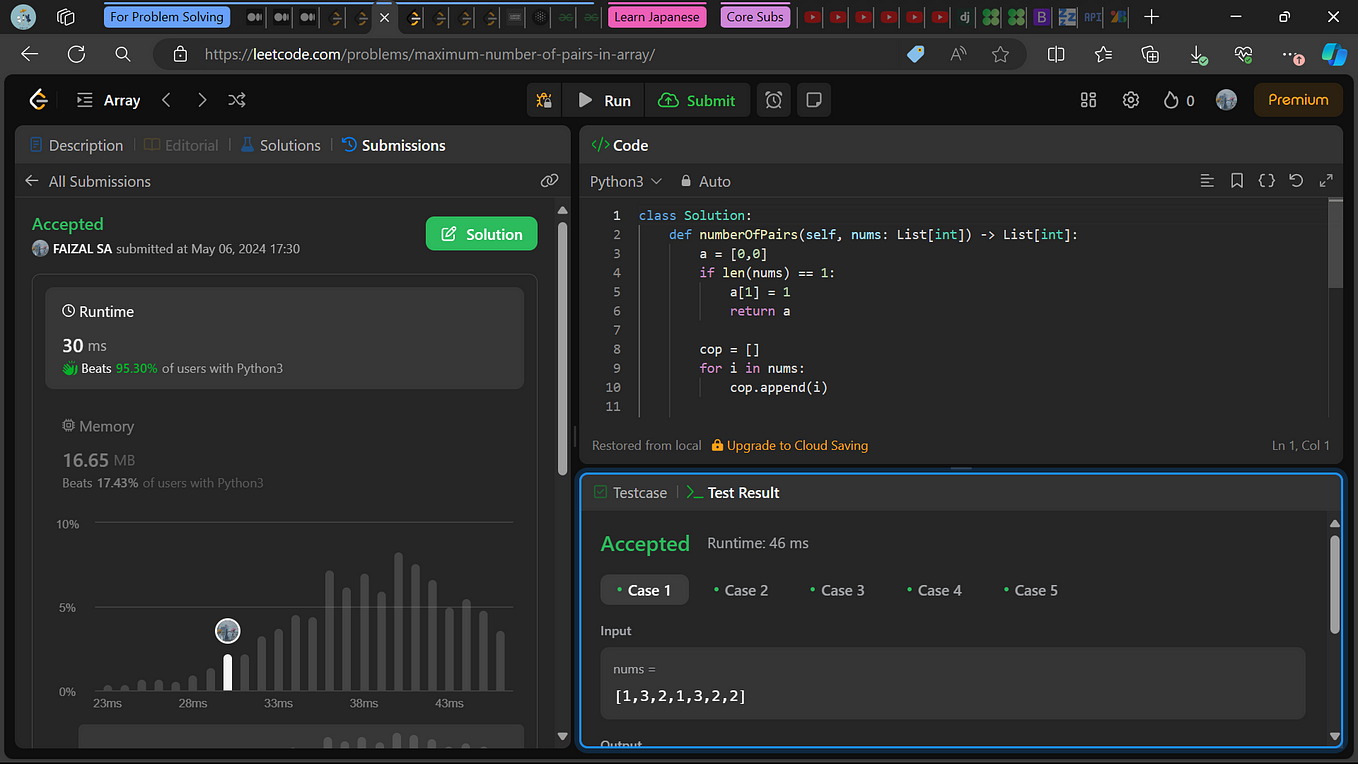Click the format code lines icon

1207,181
